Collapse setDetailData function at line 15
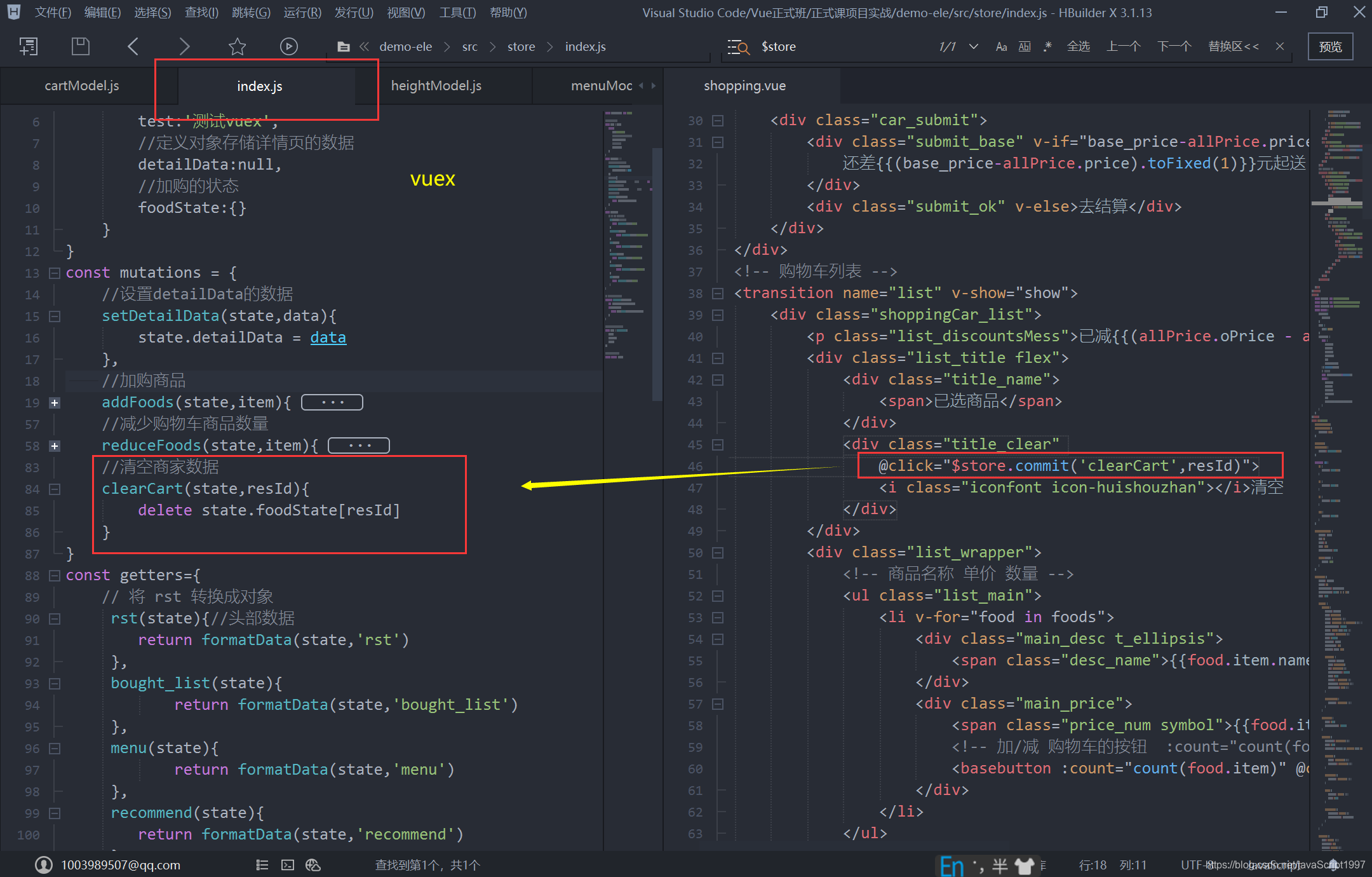 click(x=55, y=316)
